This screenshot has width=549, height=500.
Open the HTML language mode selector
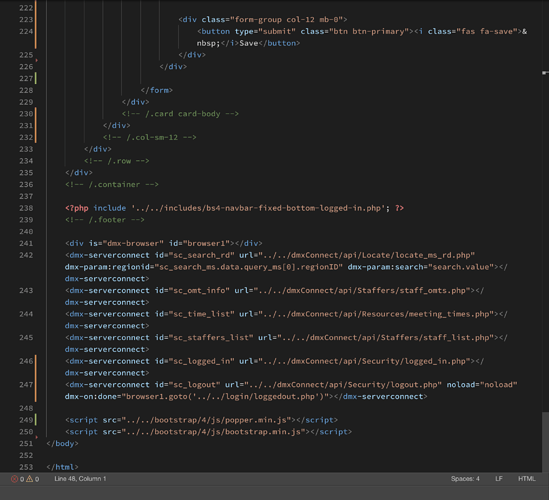click(527, 479)
